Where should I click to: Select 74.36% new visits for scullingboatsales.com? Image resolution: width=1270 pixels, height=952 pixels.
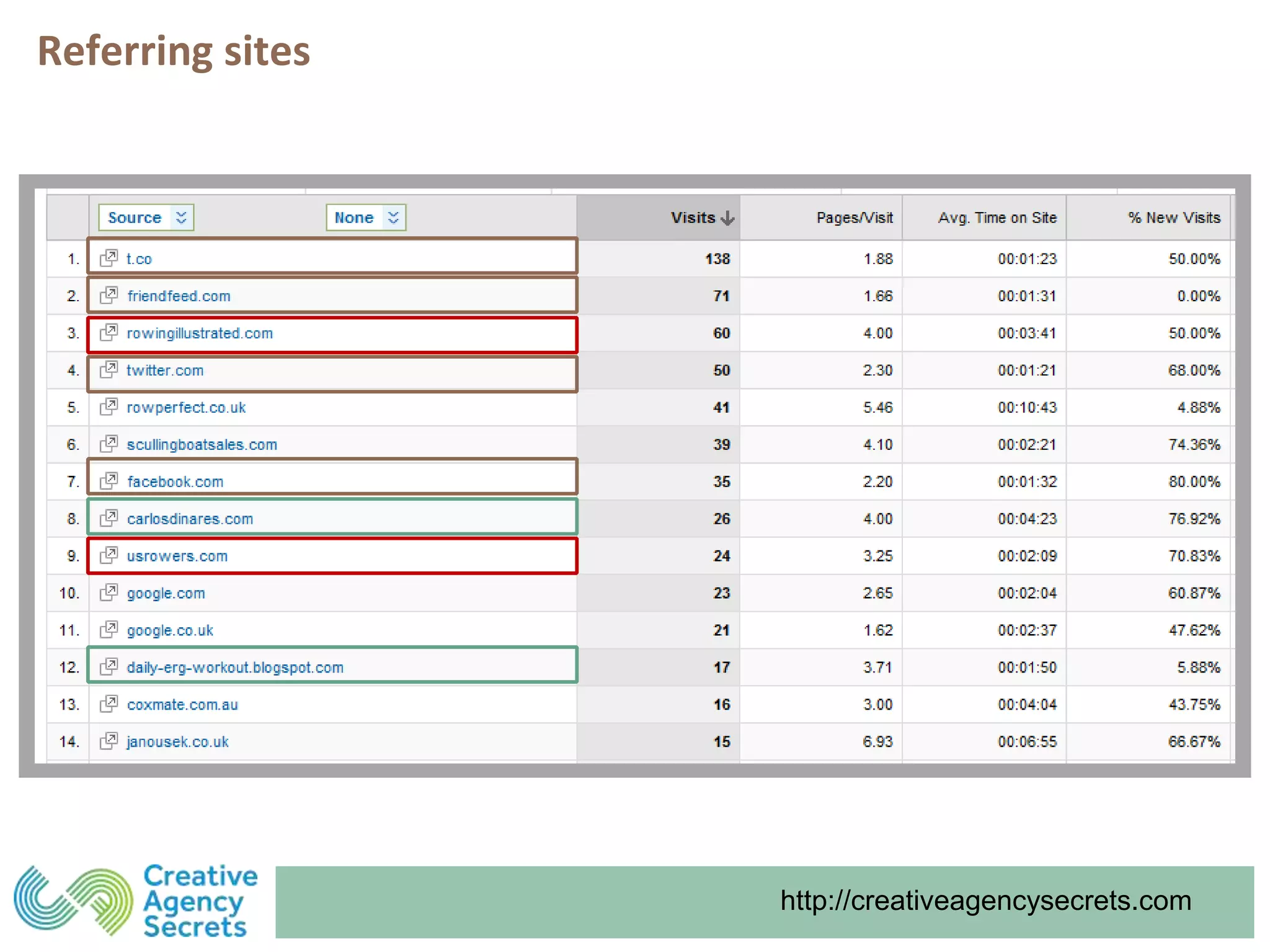(x=1194, y=445)
